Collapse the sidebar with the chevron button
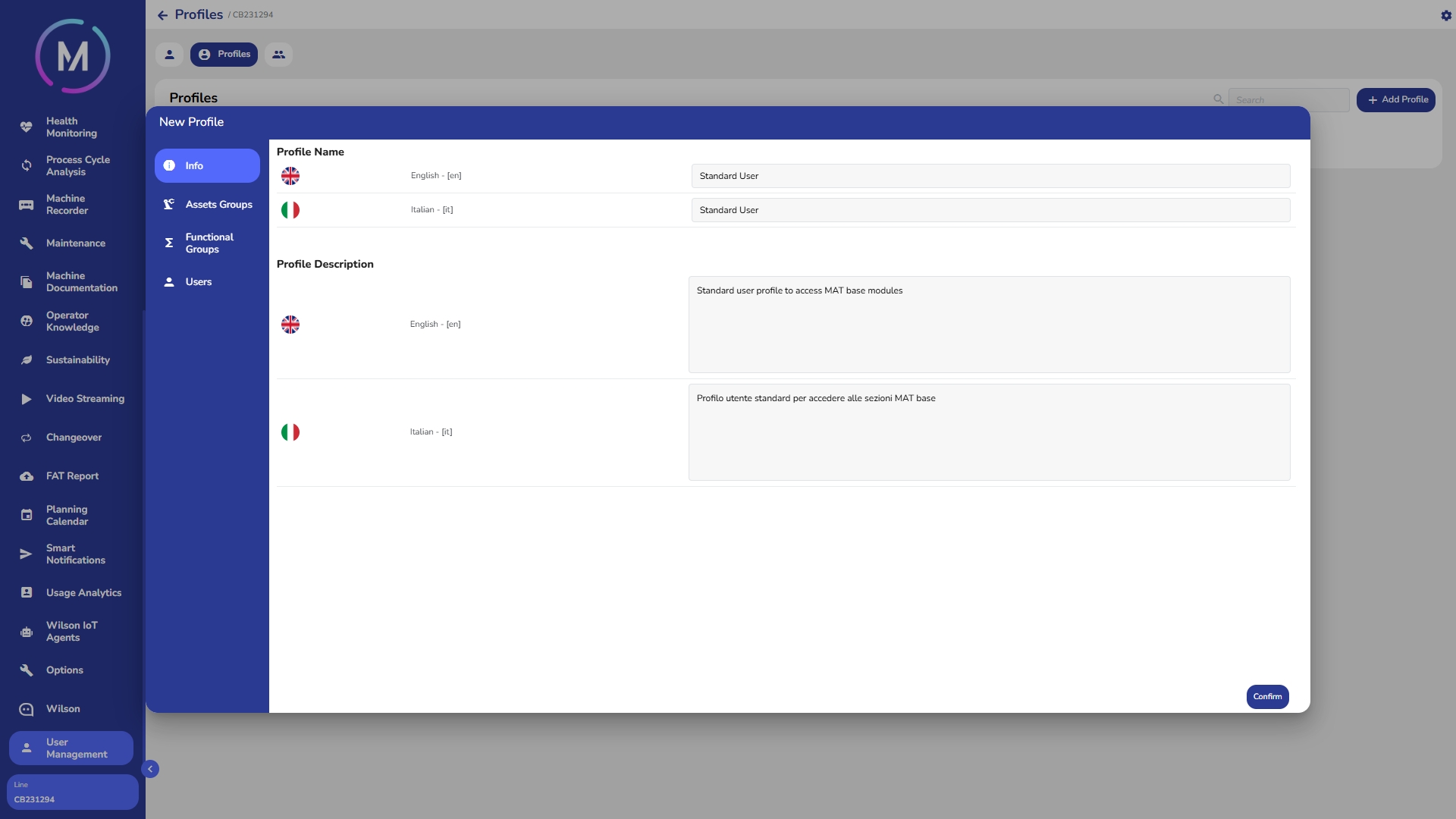 (150, 769)
